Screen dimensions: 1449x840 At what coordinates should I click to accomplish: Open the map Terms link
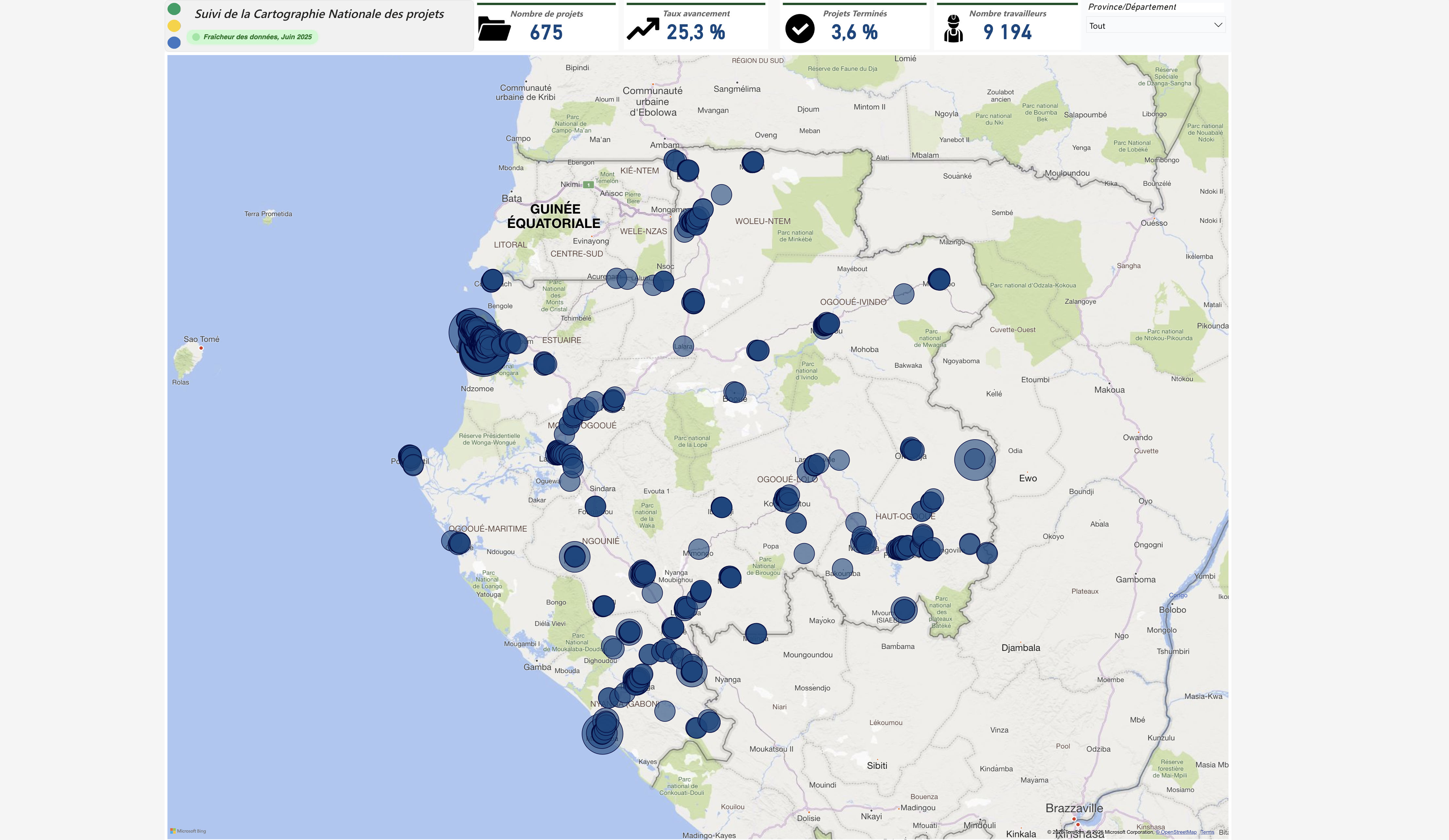click(1207, 832)
